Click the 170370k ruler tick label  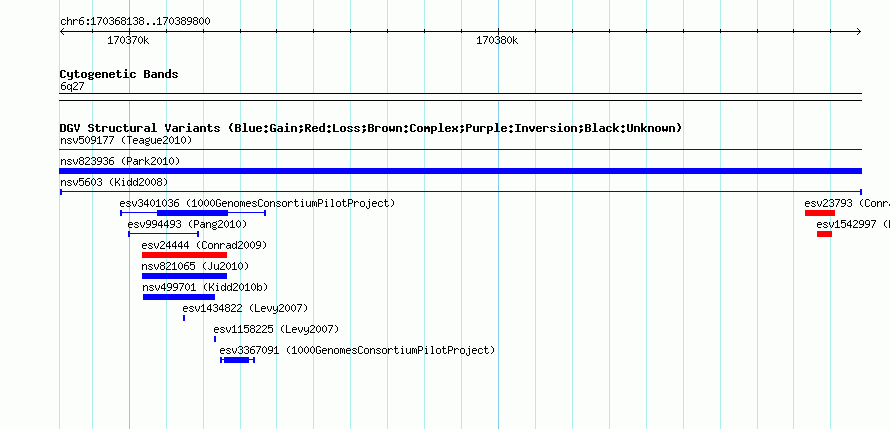click(128, 40)
